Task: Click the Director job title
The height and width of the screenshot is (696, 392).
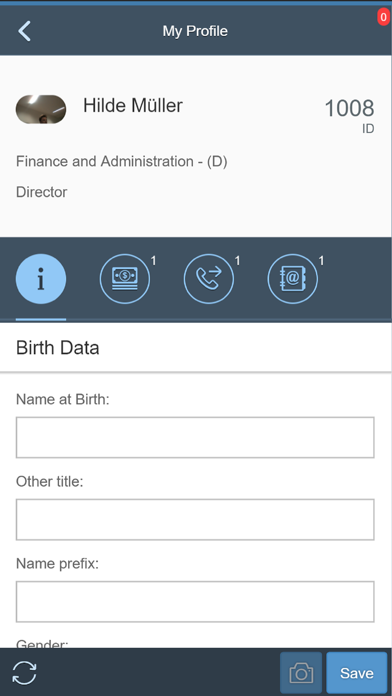Action: pos(42,192)
